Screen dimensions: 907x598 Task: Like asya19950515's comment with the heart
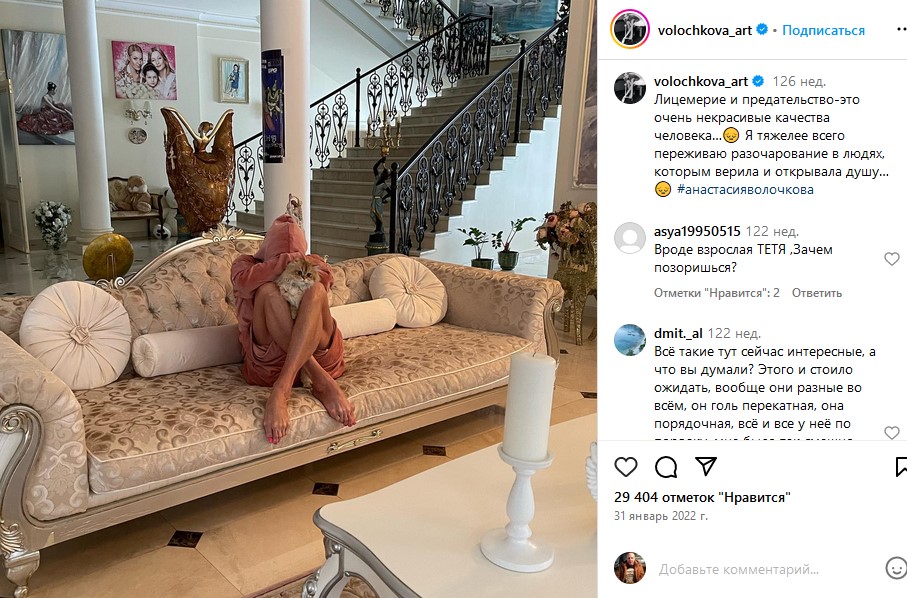coord(892,259)
